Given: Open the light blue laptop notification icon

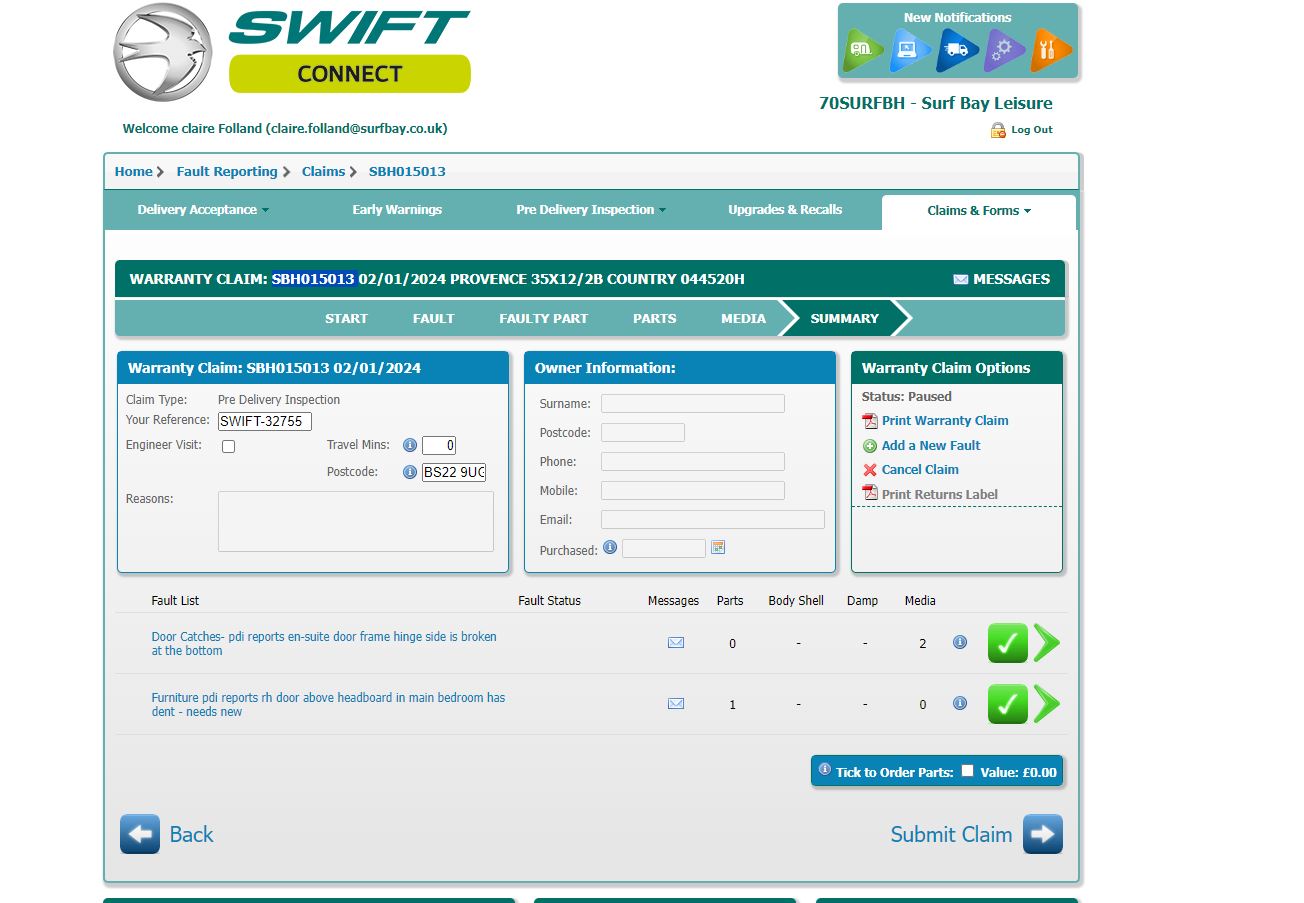Looking at the screenshot, I should coord(908,50).
